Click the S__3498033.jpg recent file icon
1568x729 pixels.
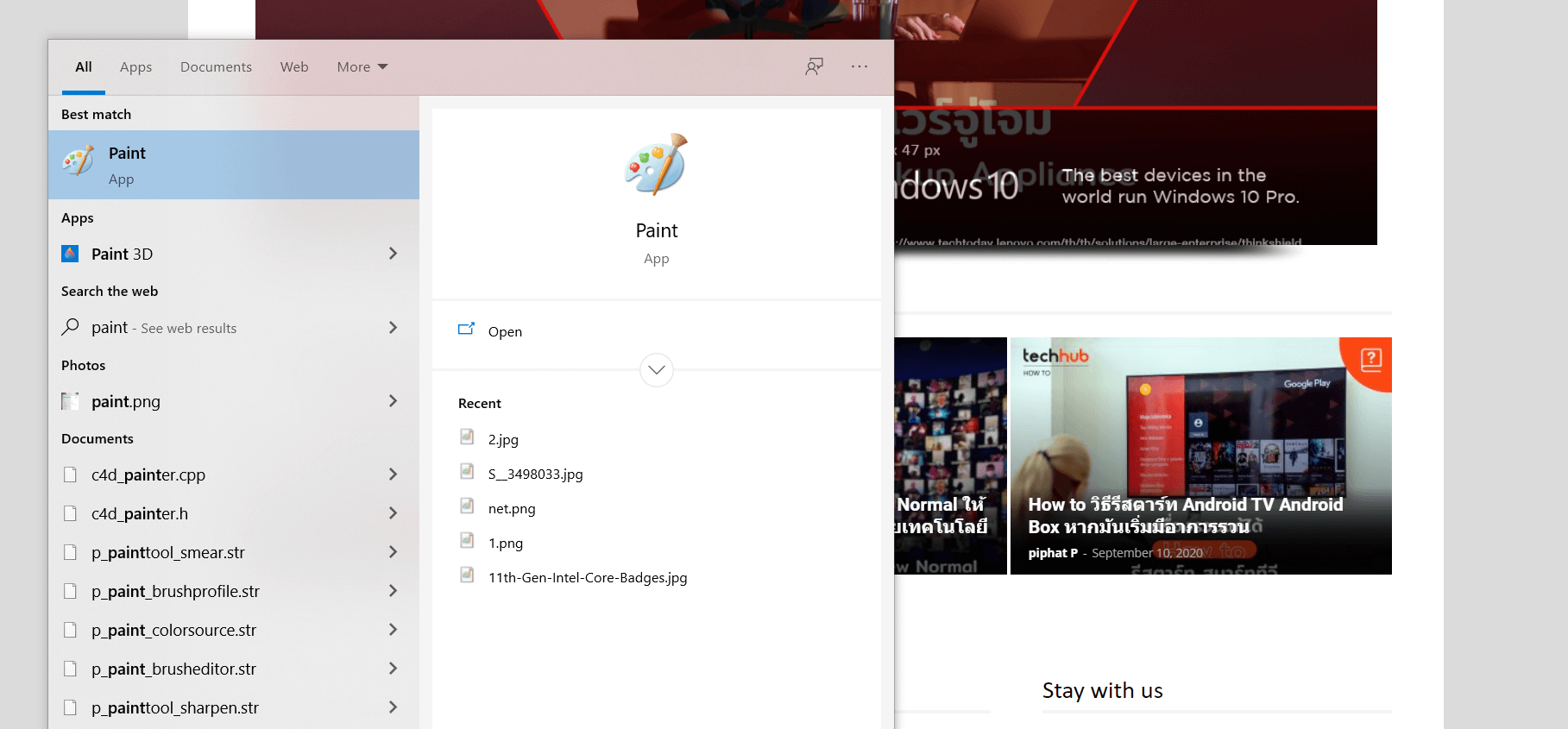[467, 471]
